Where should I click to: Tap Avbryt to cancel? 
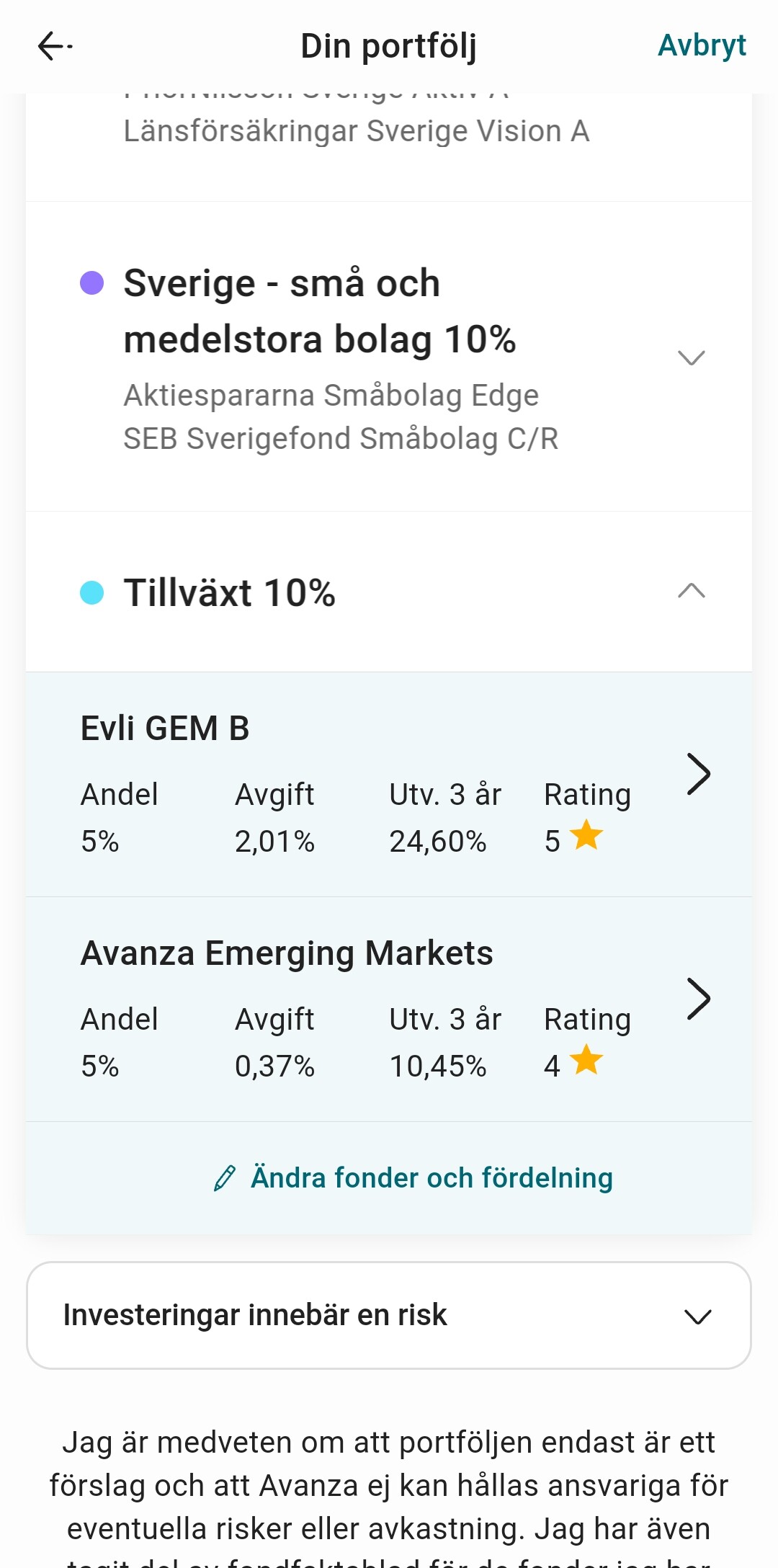[702, 45]
